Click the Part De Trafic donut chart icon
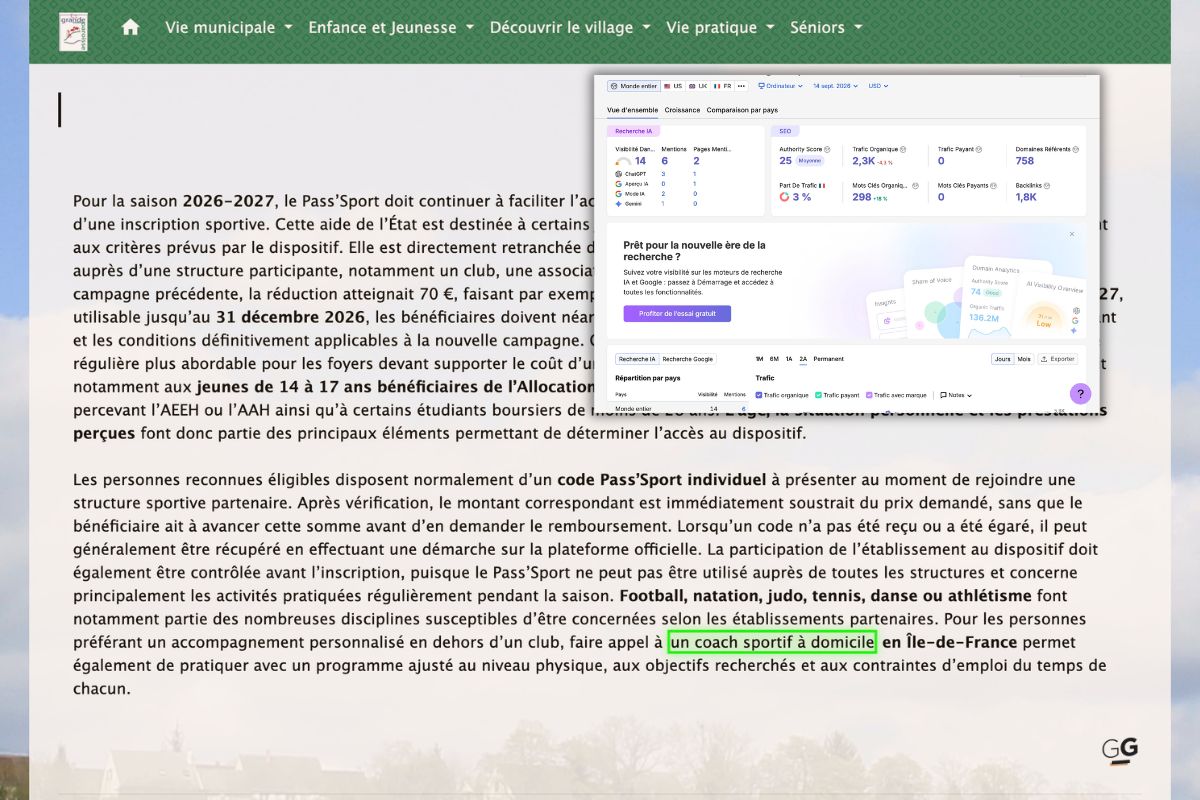 (x=785, y=197)
